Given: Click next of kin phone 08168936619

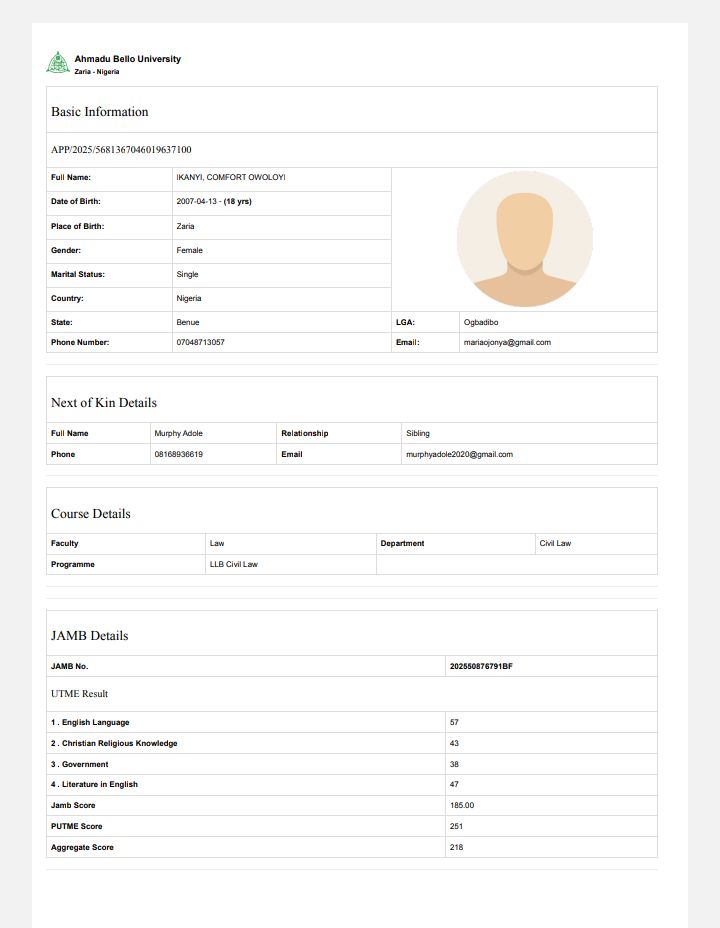Looking at the screenshot, I should click(x=178, y=454).
